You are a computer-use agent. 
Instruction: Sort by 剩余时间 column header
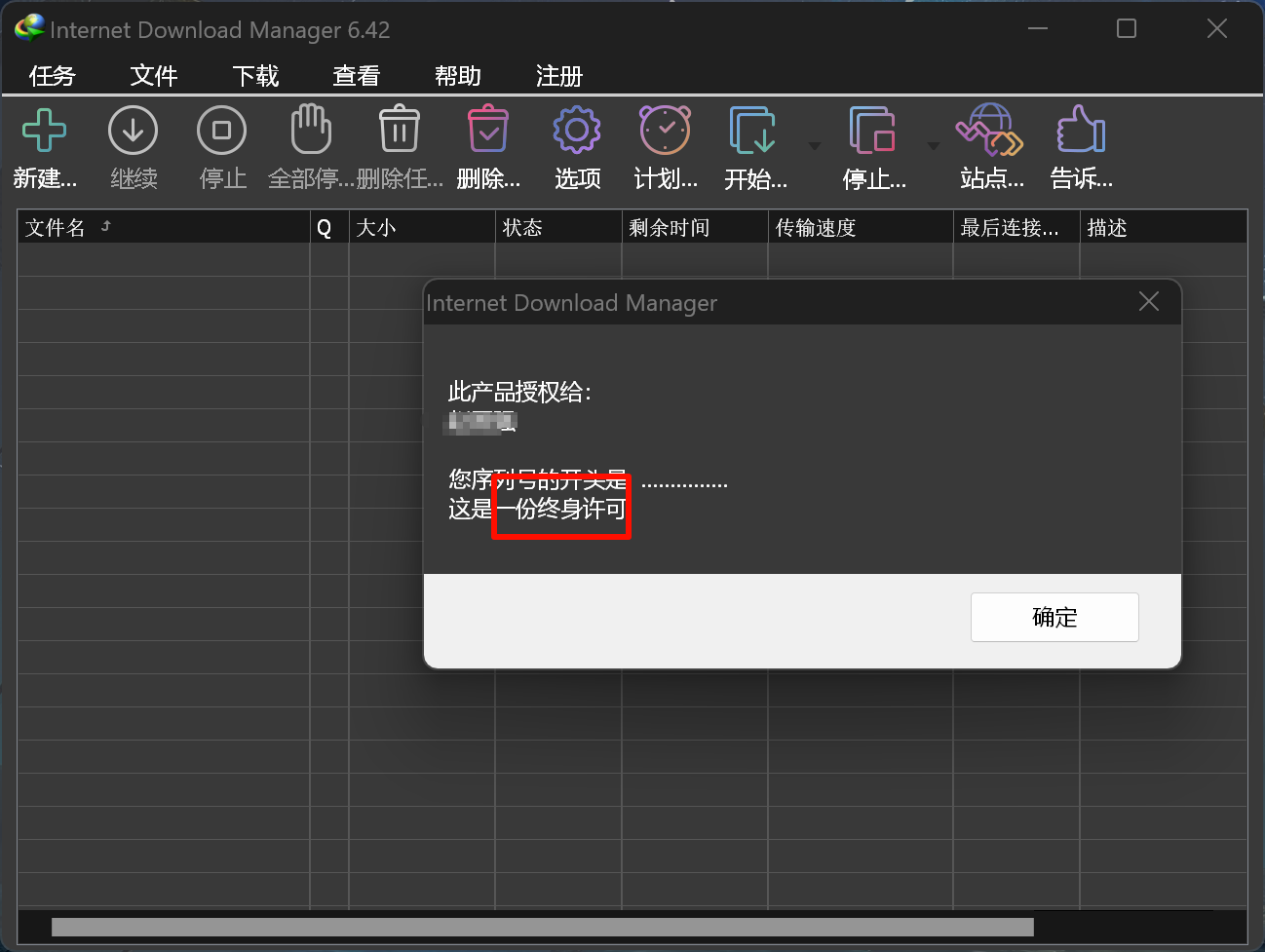[695, 227]
